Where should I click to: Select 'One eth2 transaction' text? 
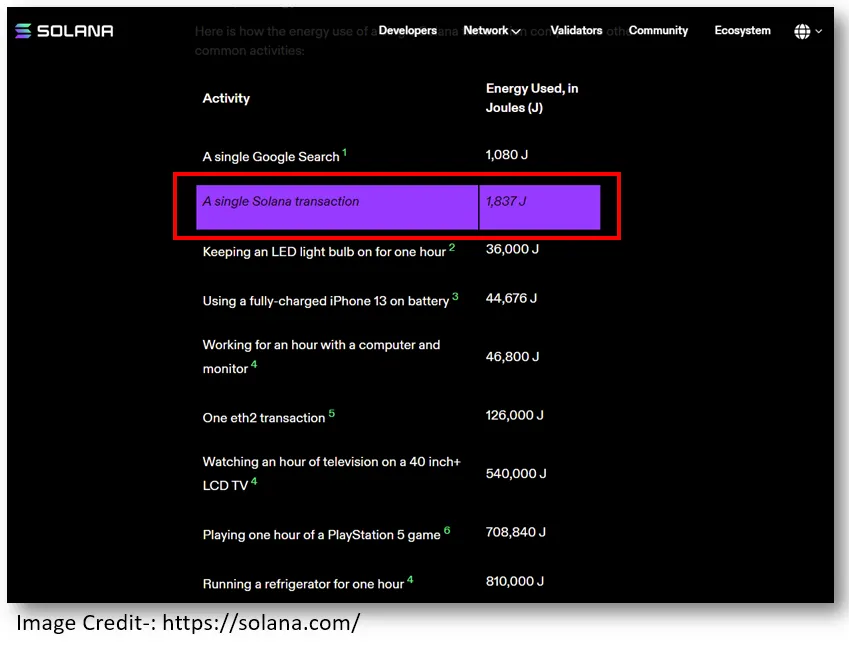[x=263, y=418]
